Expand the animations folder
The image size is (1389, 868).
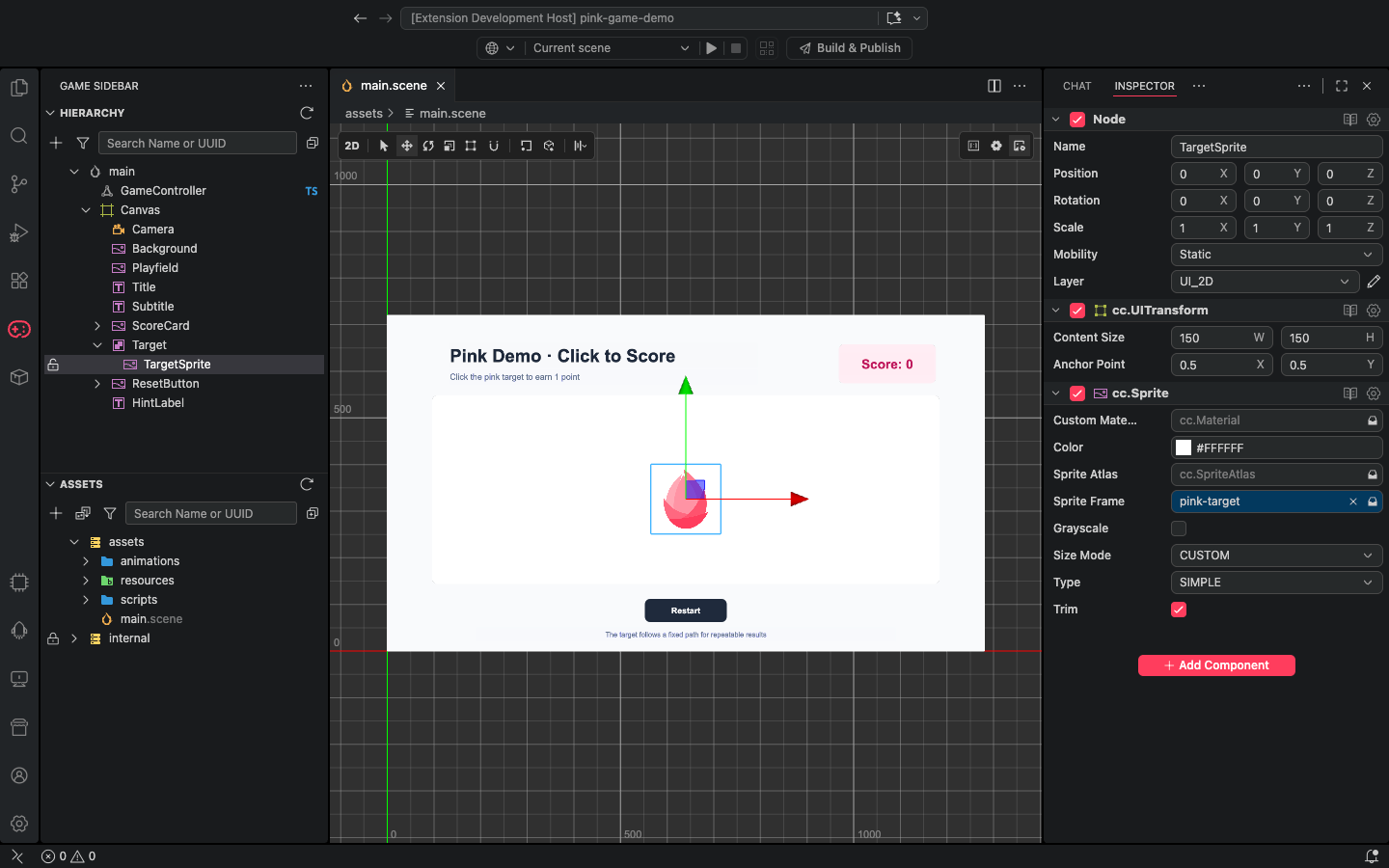tap(86, 561)
